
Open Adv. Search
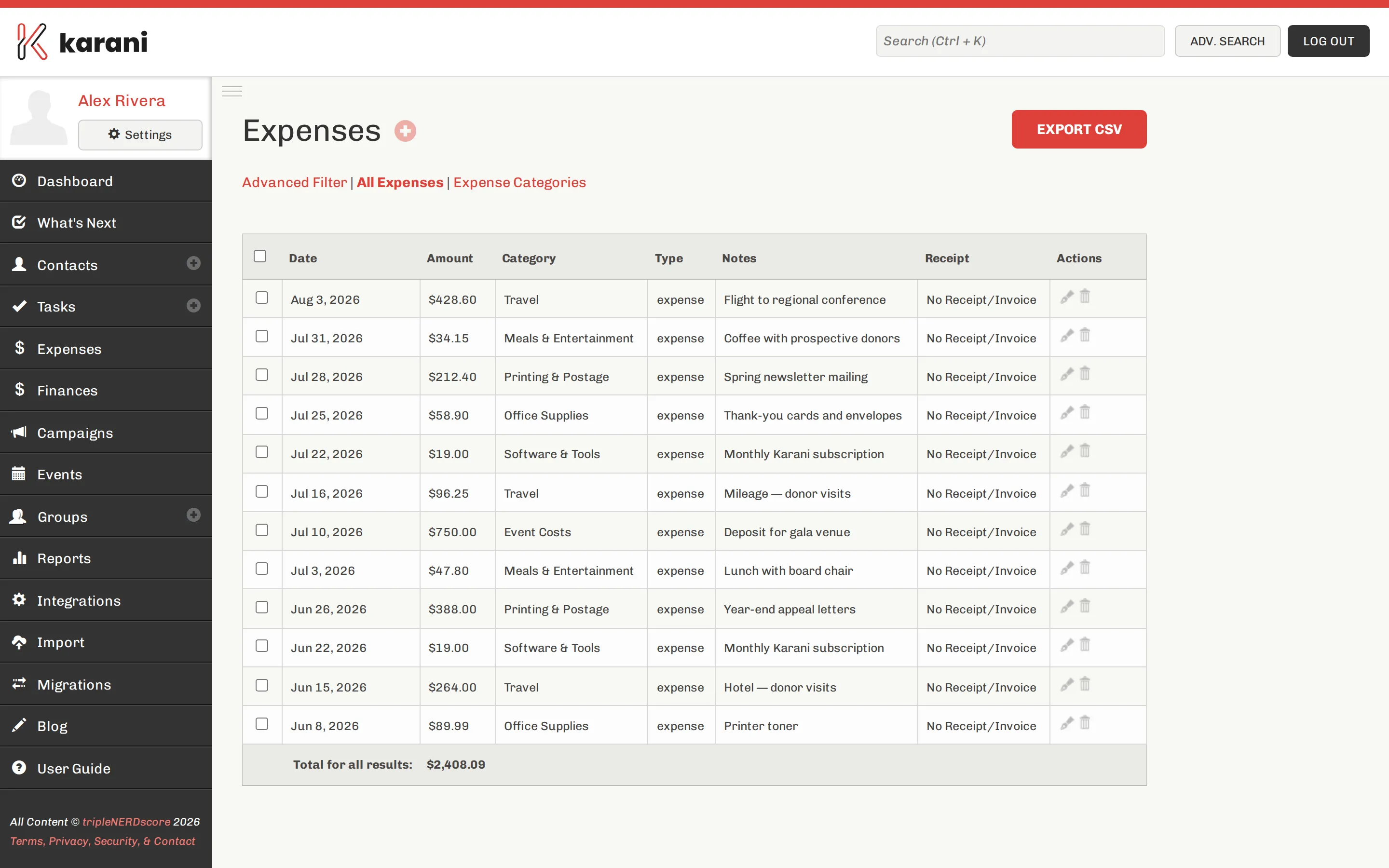pyautogui.click(x=1227, y=41)
